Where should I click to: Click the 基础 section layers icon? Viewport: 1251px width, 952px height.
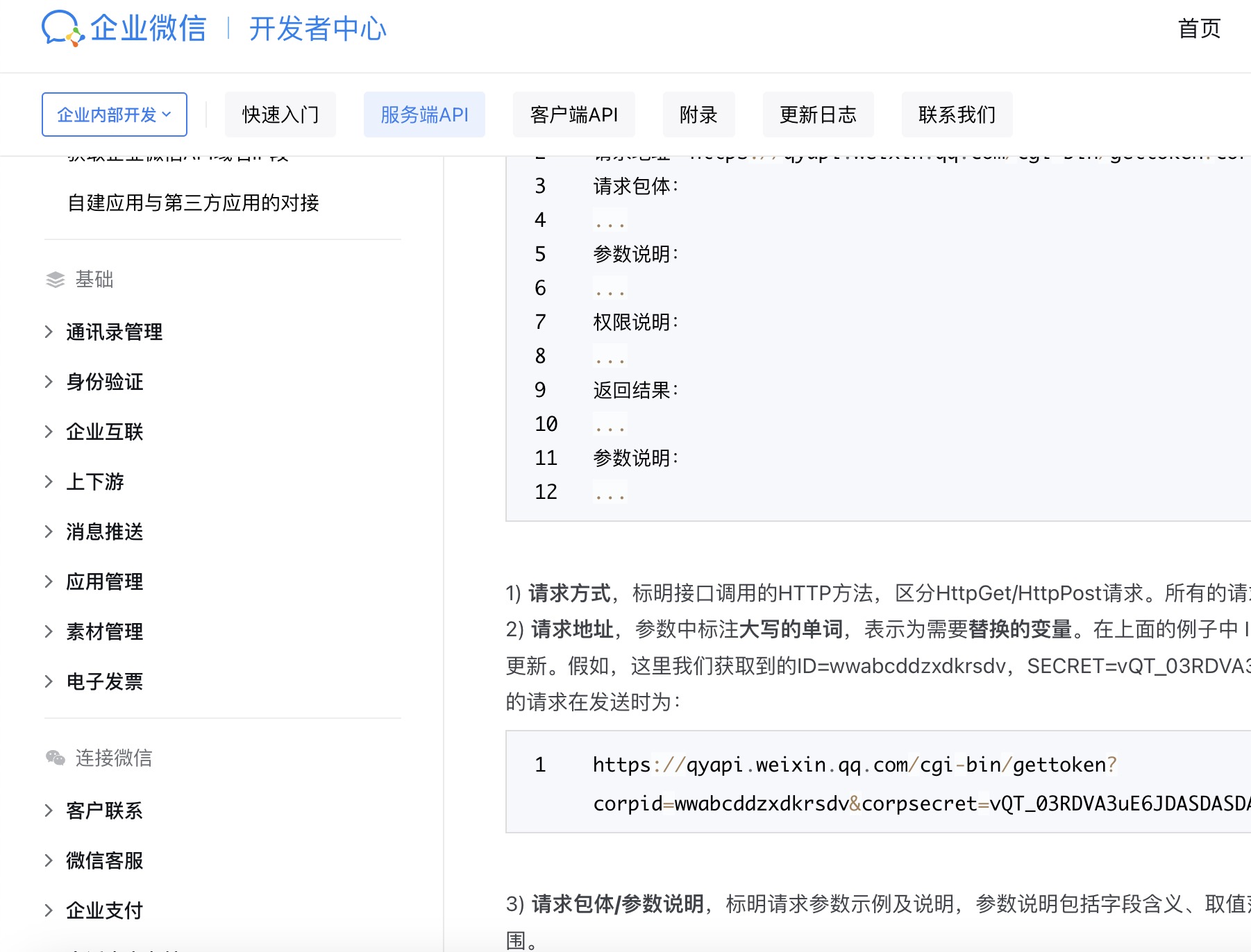(x=56, y=280)
